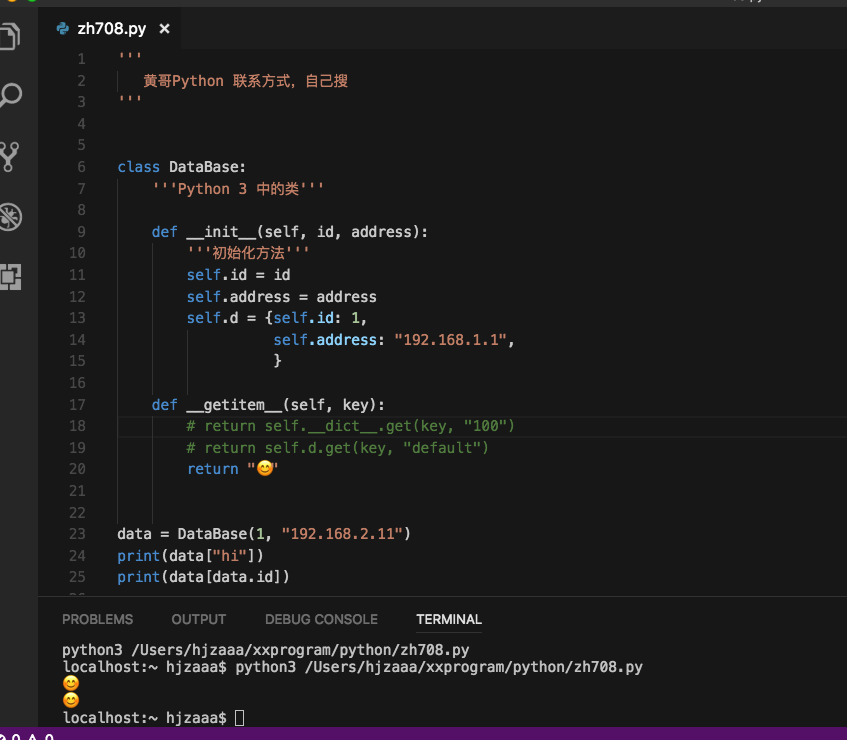The image size is (847, 740).
Task: Switch to the DEBUG CONSOLE tab
Action: pos(321,620)
